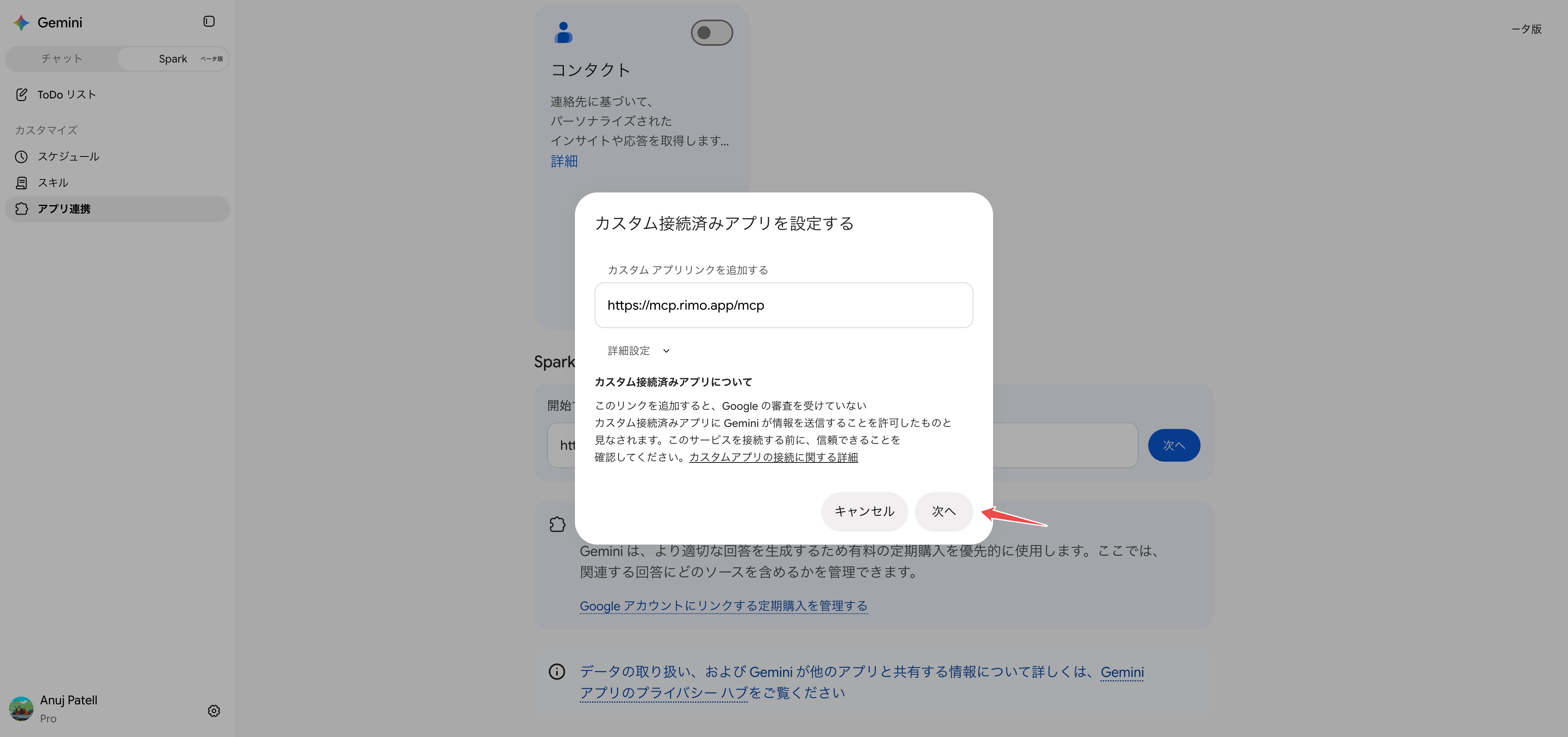The height and width of the screenshot is (737, 1568).
Task: Click the カスタマイズ section label
Action: [46, 130]
